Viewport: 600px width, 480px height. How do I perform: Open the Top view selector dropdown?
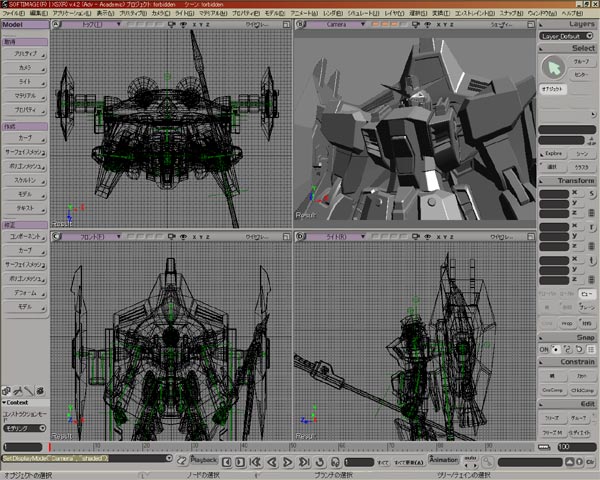(92, 24)
